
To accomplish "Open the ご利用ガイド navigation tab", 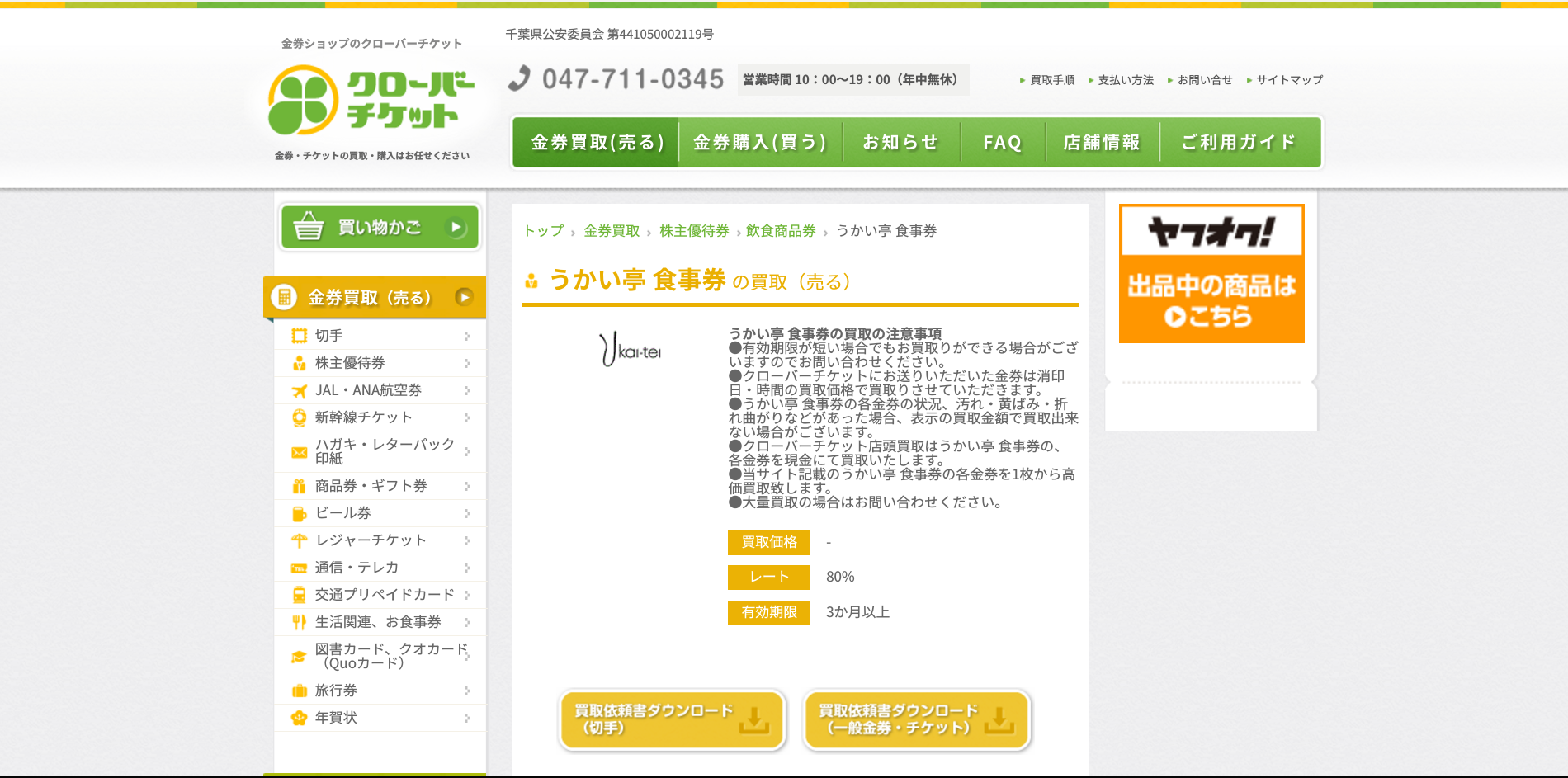I will click(1240, 142).
